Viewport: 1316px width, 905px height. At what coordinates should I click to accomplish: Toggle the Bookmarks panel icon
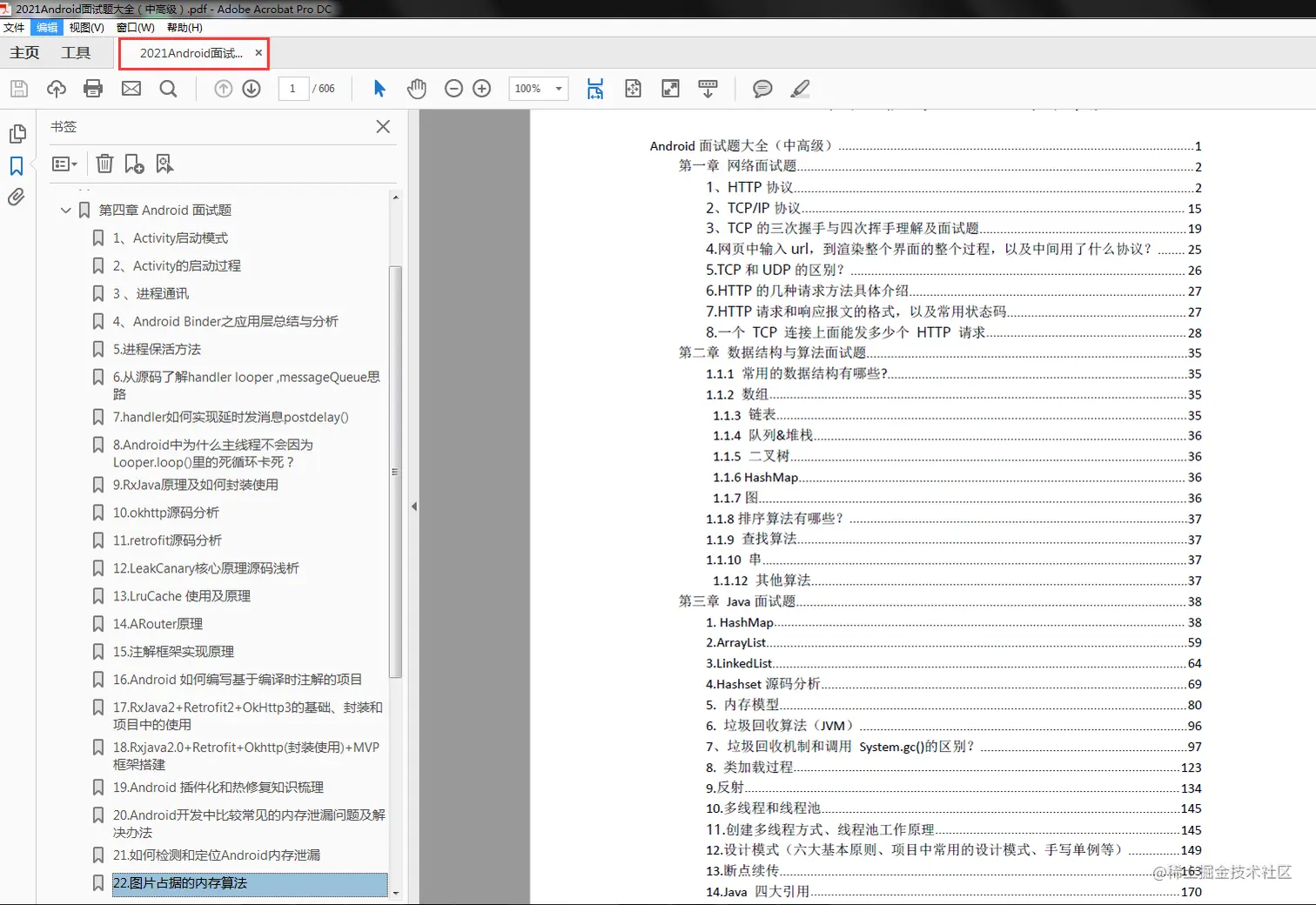click(x=17, y=166)
